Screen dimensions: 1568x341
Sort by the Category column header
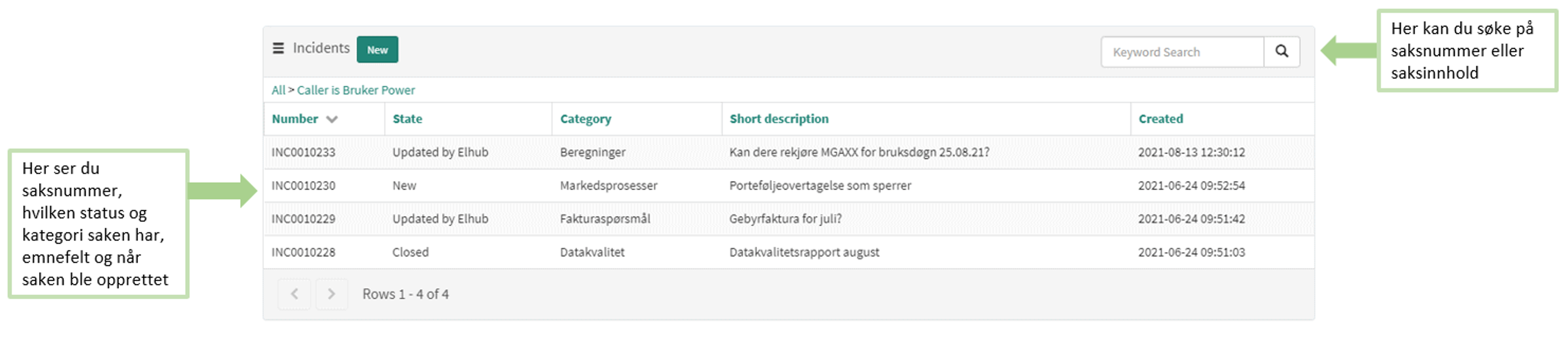point(586,119)
